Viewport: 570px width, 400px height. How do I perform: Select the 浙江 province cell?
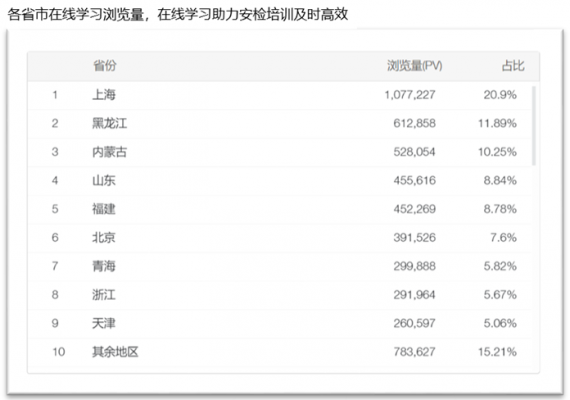pos(104,295)
